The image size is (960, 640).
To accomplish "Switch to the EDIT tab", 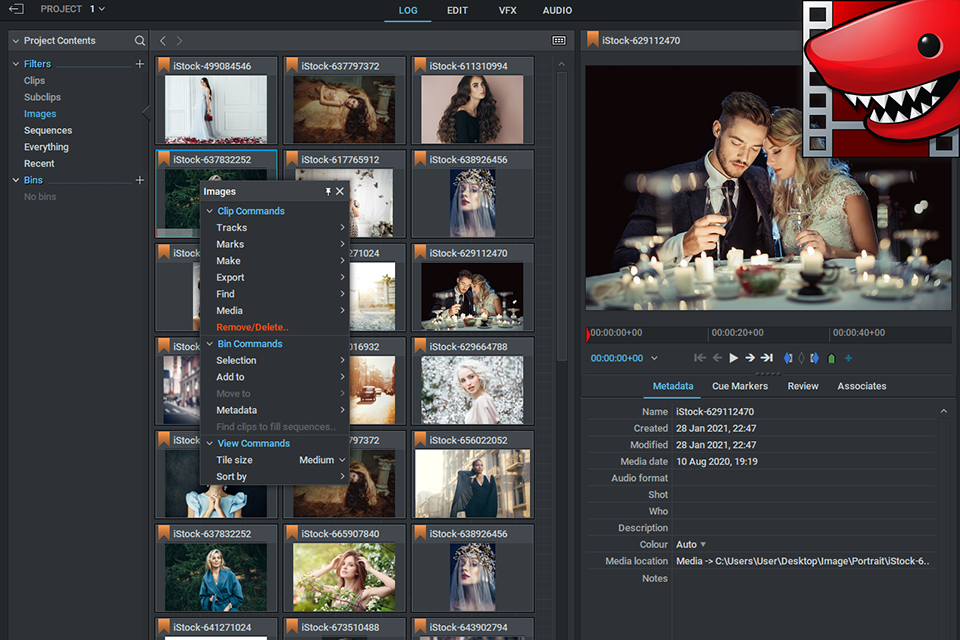I will 457,10.
